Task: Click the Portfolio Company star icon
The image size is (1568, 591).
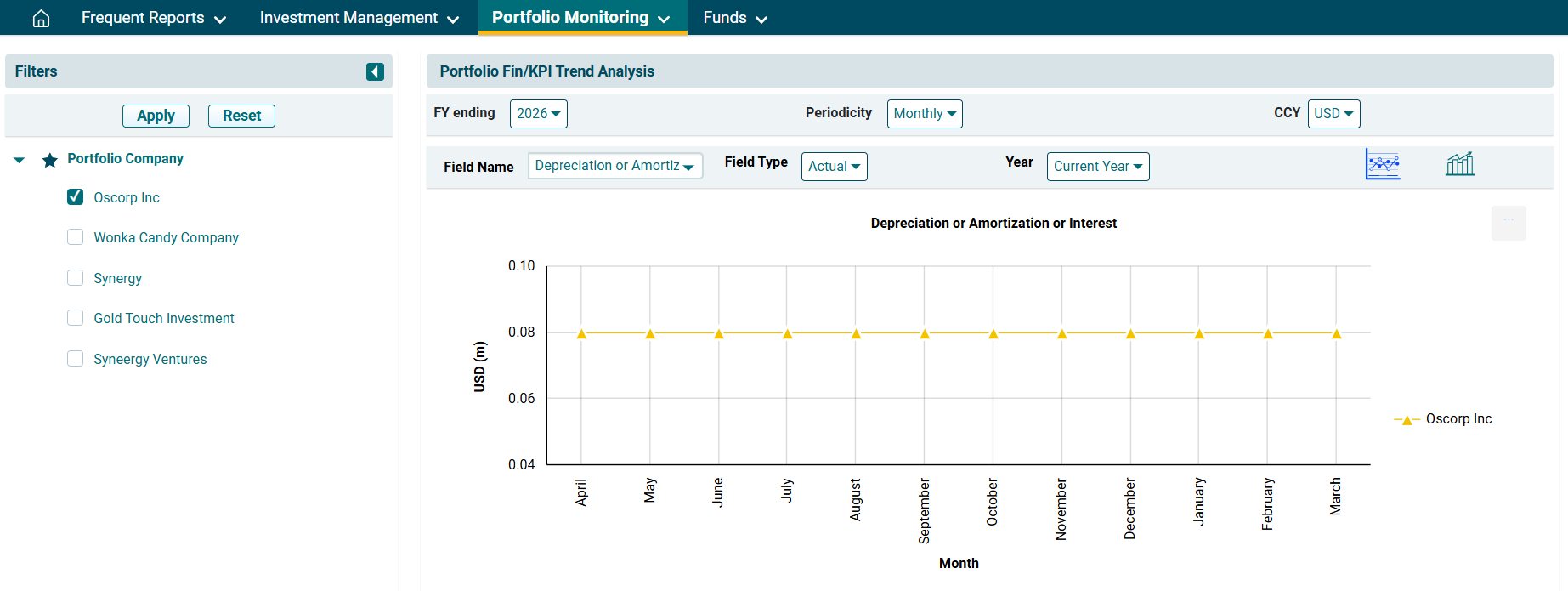Action: [x=50, y=160]
